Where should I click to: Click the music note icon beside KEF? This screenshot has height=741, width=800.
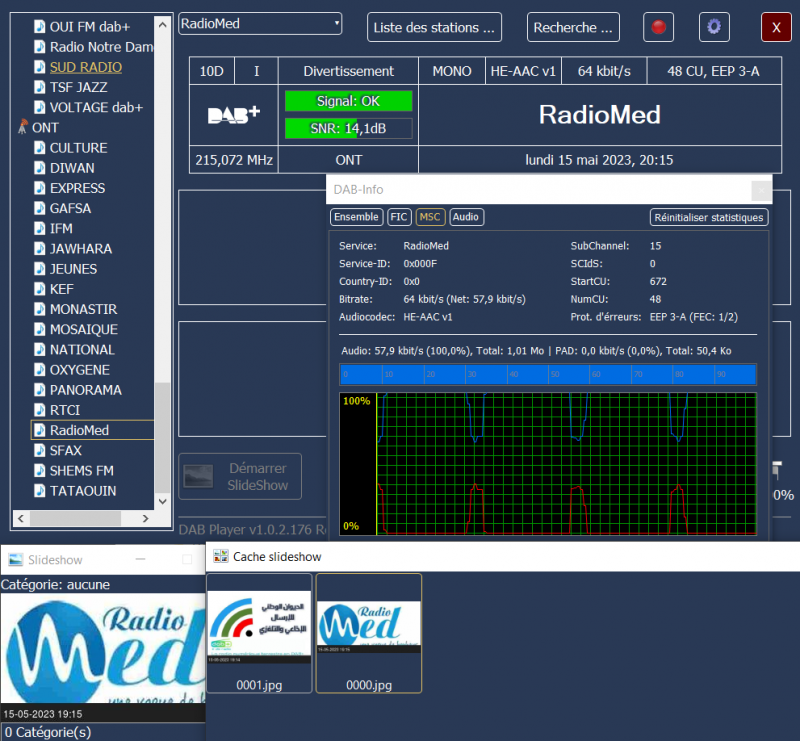tap(39, 289)
